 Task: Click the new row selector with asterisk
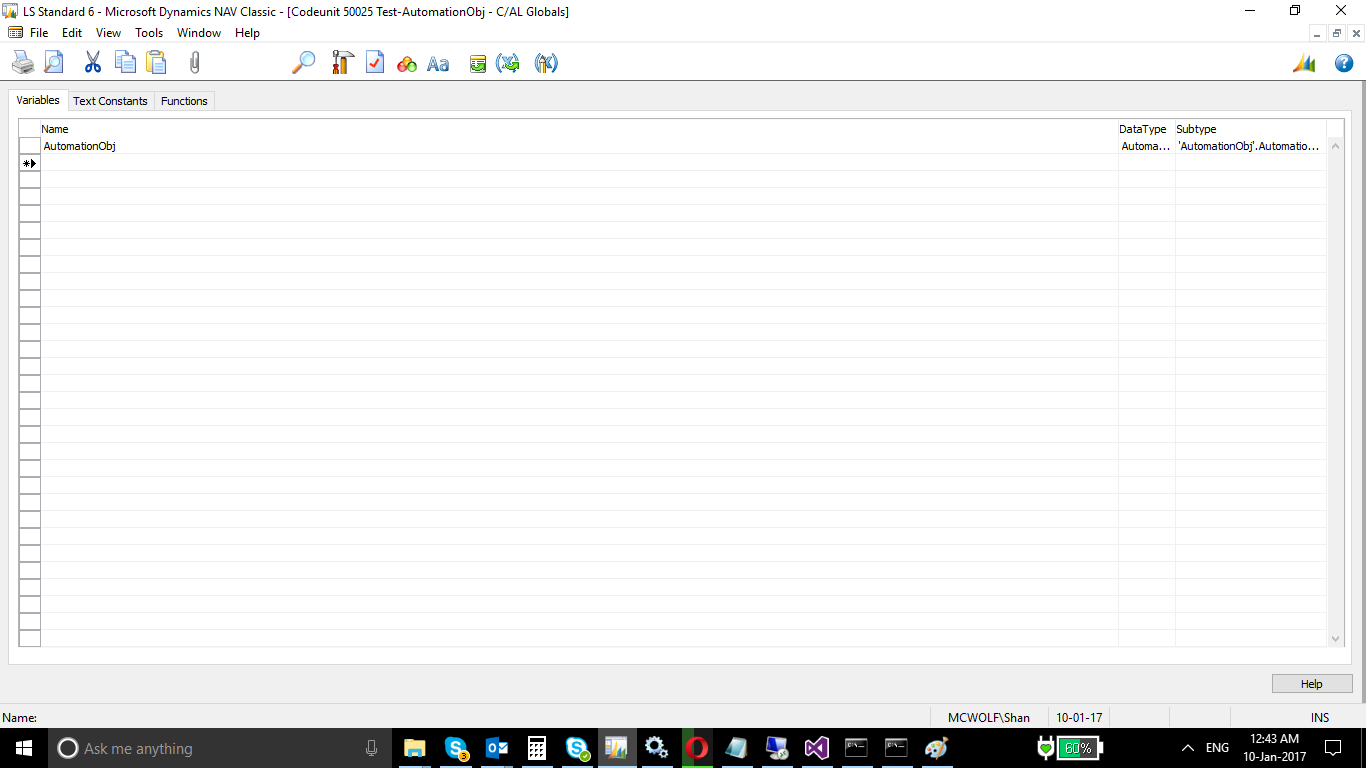coord(29,163)
